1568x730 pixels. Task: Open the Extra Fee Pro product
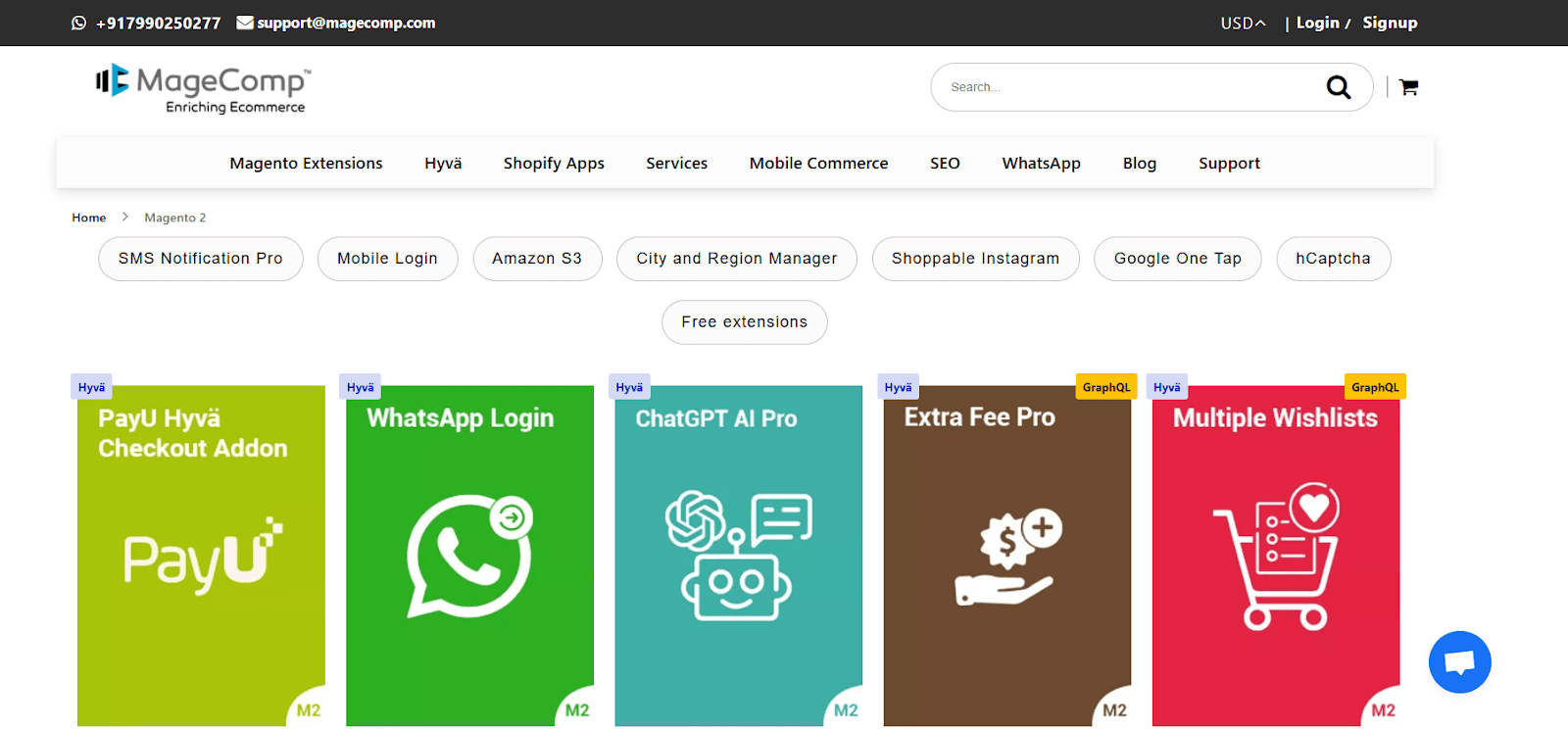tap(1007, 556)
